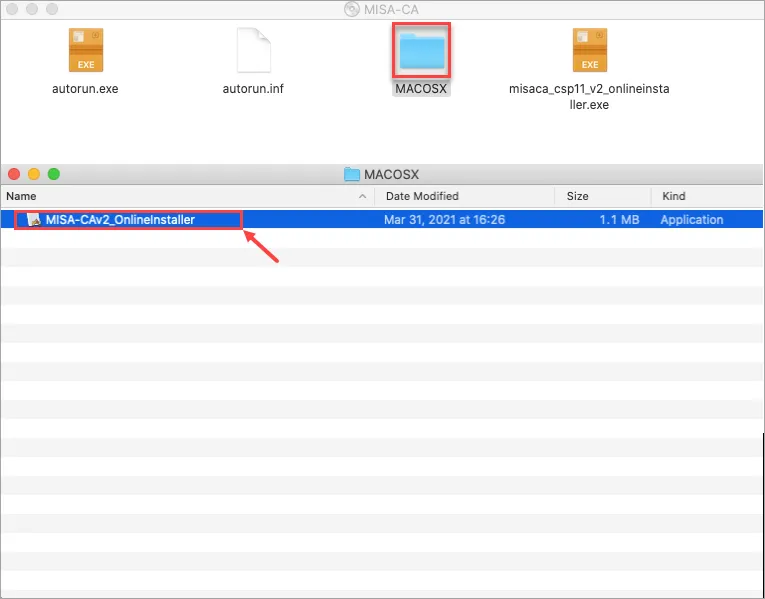Select the blank autorun.inf document icon
765x599 pixels.
click(x=253, y=50)
